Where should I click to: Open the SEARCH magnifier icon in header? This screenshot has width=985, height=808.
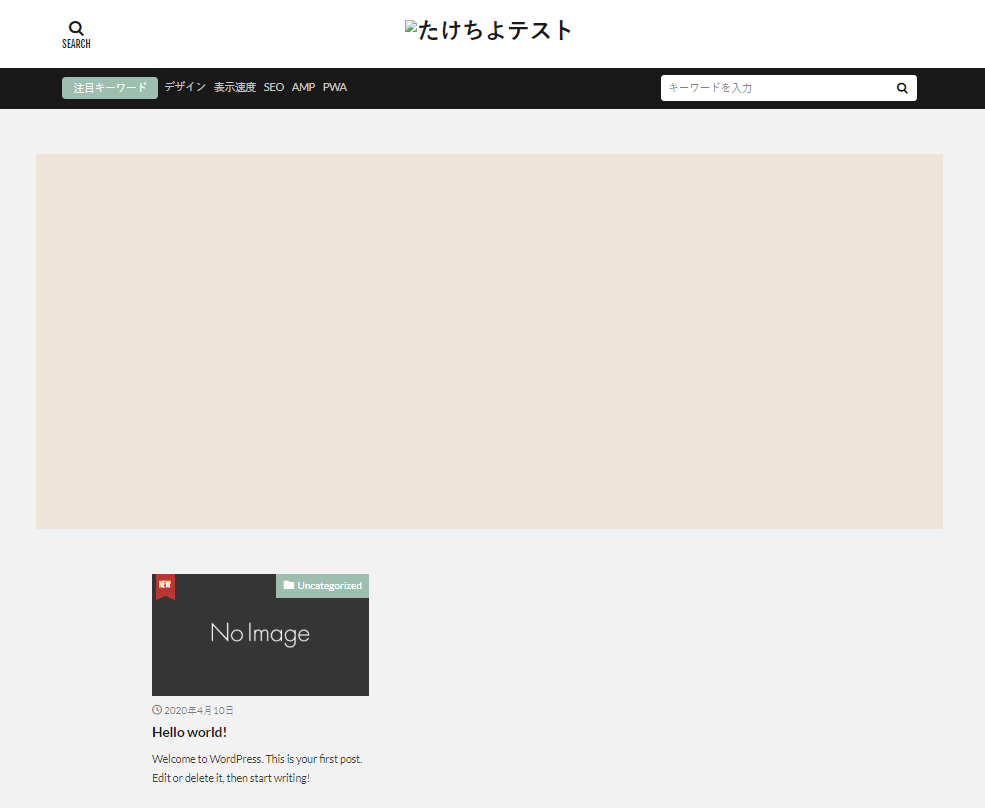(76, 29)
